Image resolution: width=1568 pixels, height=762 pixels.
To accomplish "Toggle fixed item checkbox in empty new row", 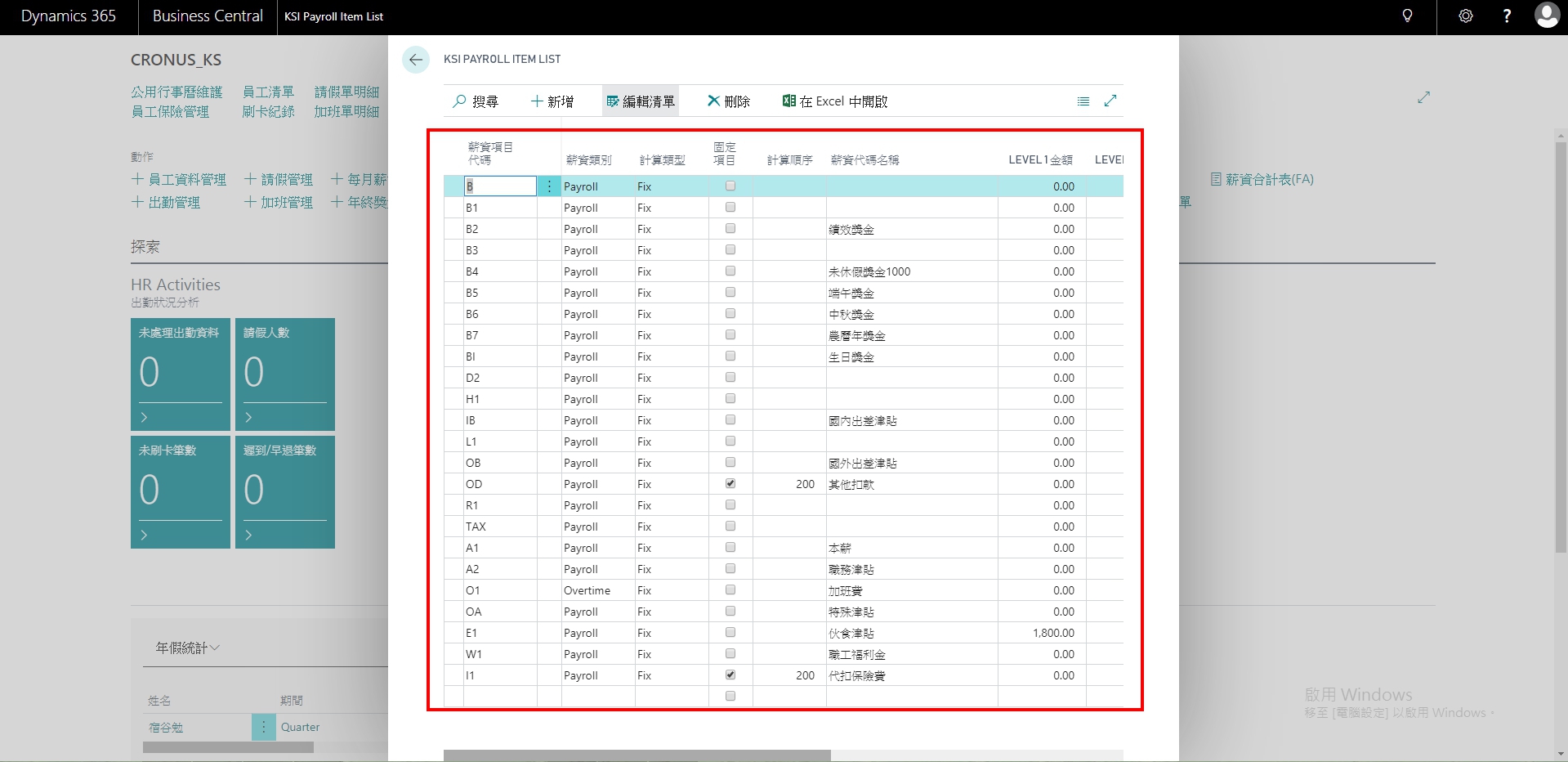I will click(730, 697).
